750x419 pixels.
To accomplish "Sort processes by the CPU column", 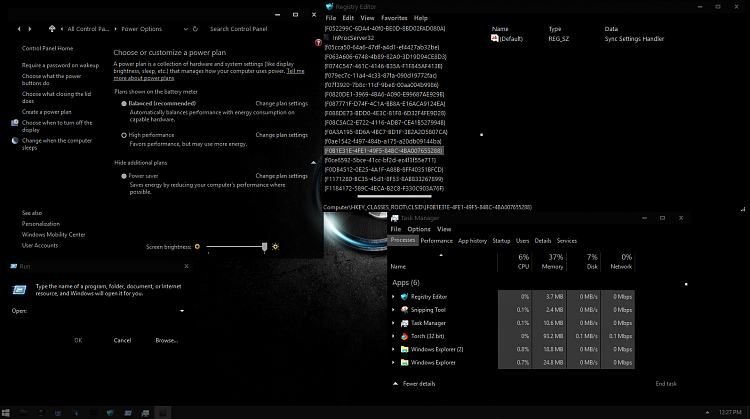I will 523,261.
